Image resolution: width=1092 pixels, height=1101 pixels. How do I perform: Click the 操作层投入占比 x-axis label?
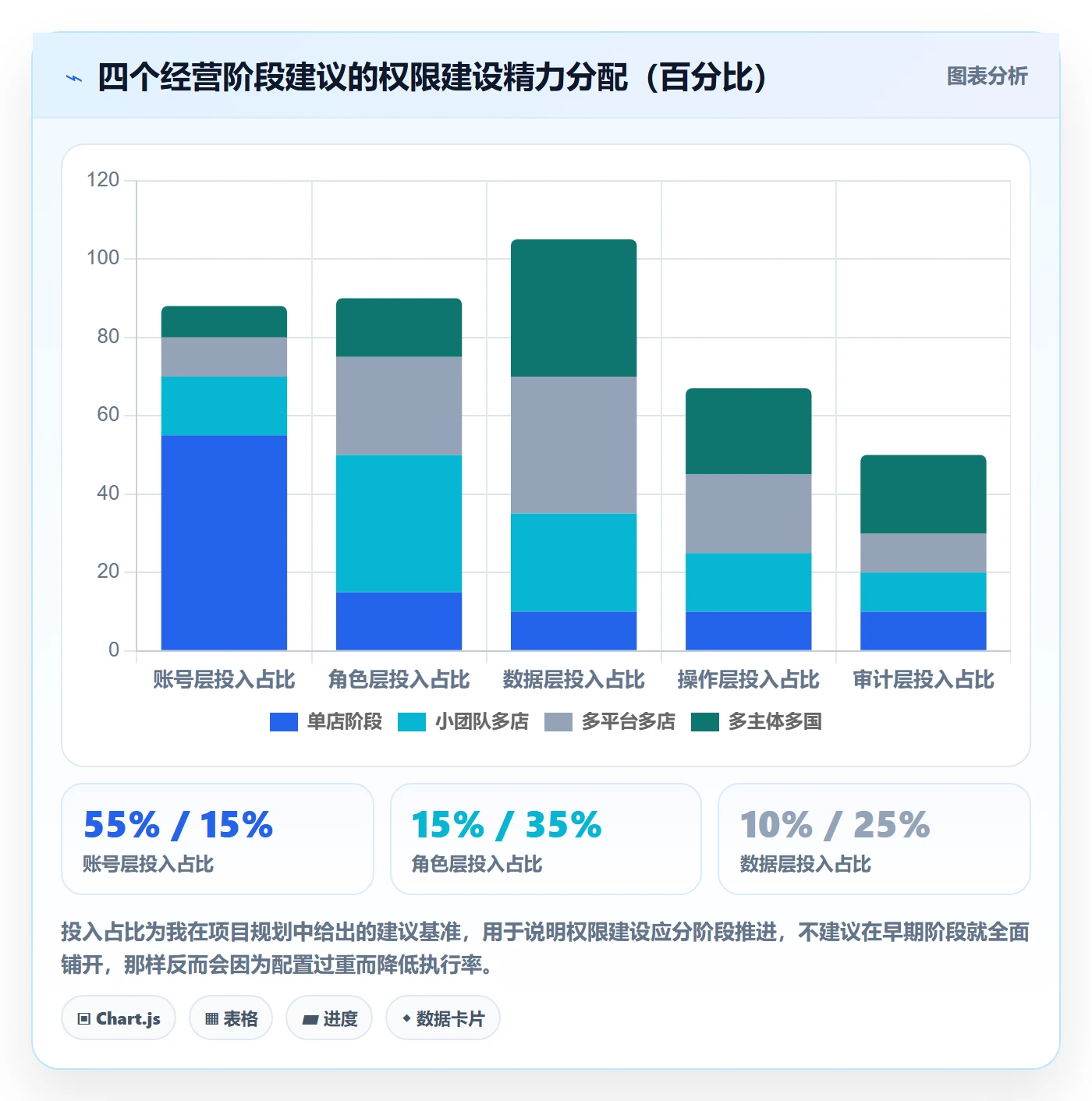(x=748, y=680)
